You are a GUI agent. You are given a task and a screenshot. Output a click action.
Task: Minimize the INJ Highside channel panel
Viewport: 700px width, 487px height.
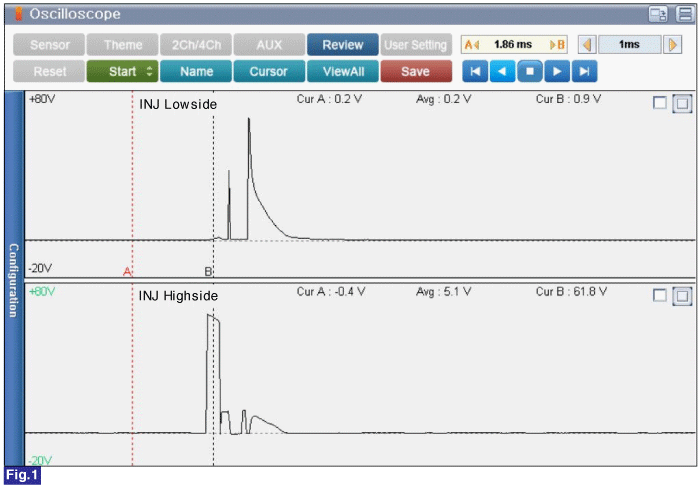coord(660,296)
